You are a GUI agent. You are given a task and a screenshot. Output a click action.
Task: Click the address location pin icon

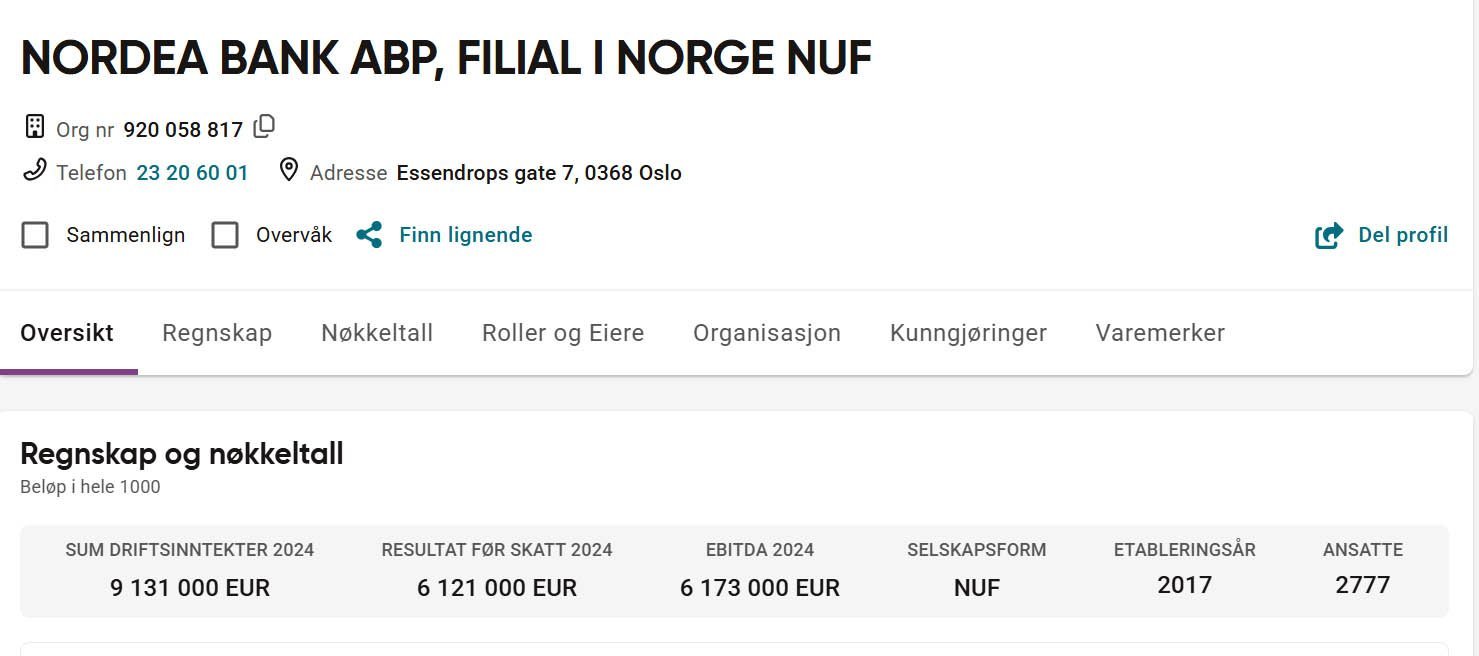click(x=289, y=170)
